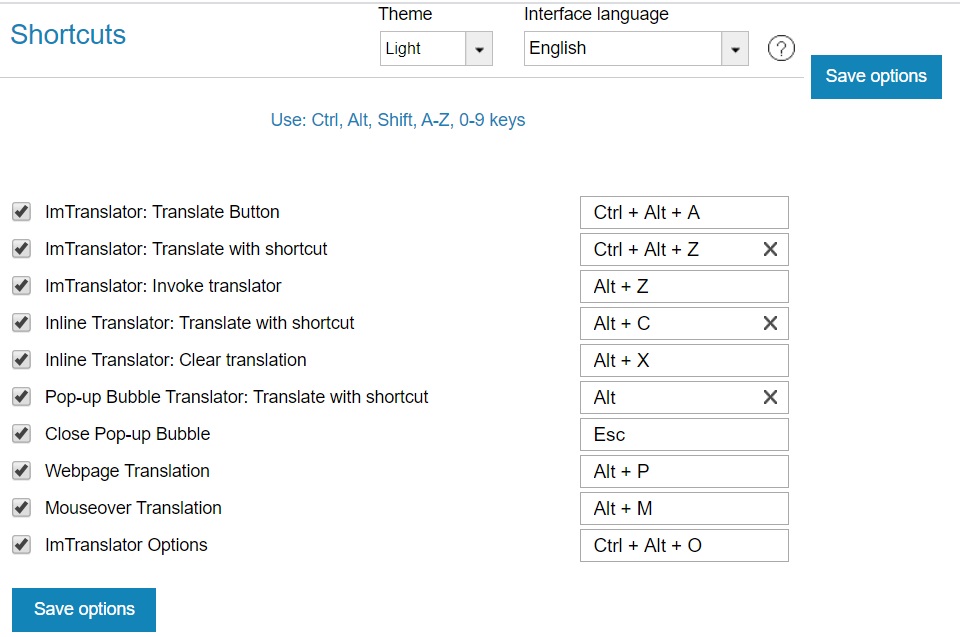960x637 pixels.
Task: Click the 'Interface language' label
Action: coord(596,14)
